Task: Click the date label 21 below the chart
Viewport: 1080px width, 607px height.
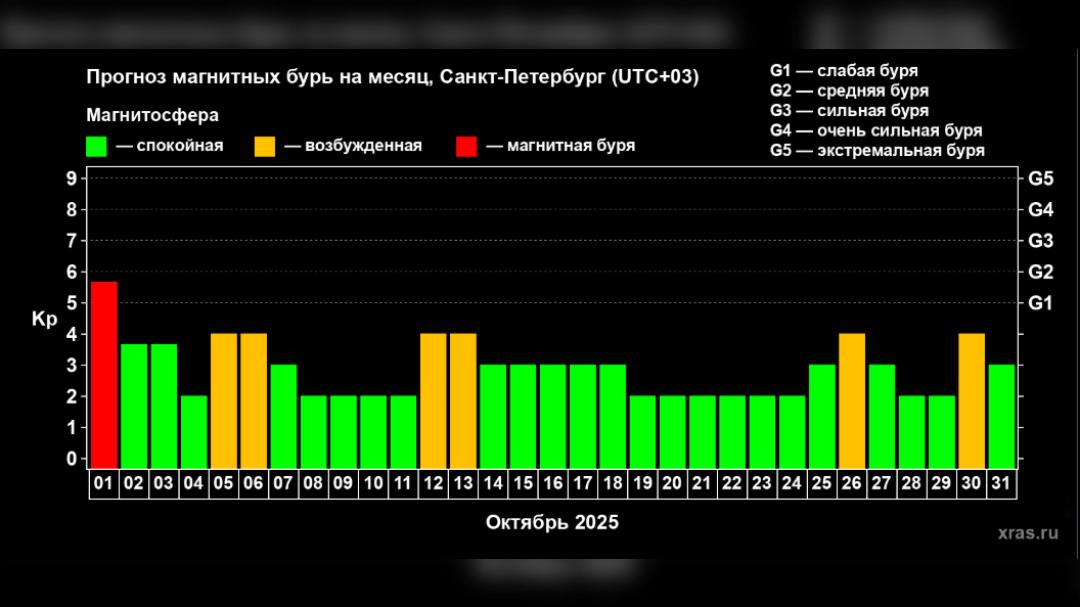Action: tap(702, 483)
